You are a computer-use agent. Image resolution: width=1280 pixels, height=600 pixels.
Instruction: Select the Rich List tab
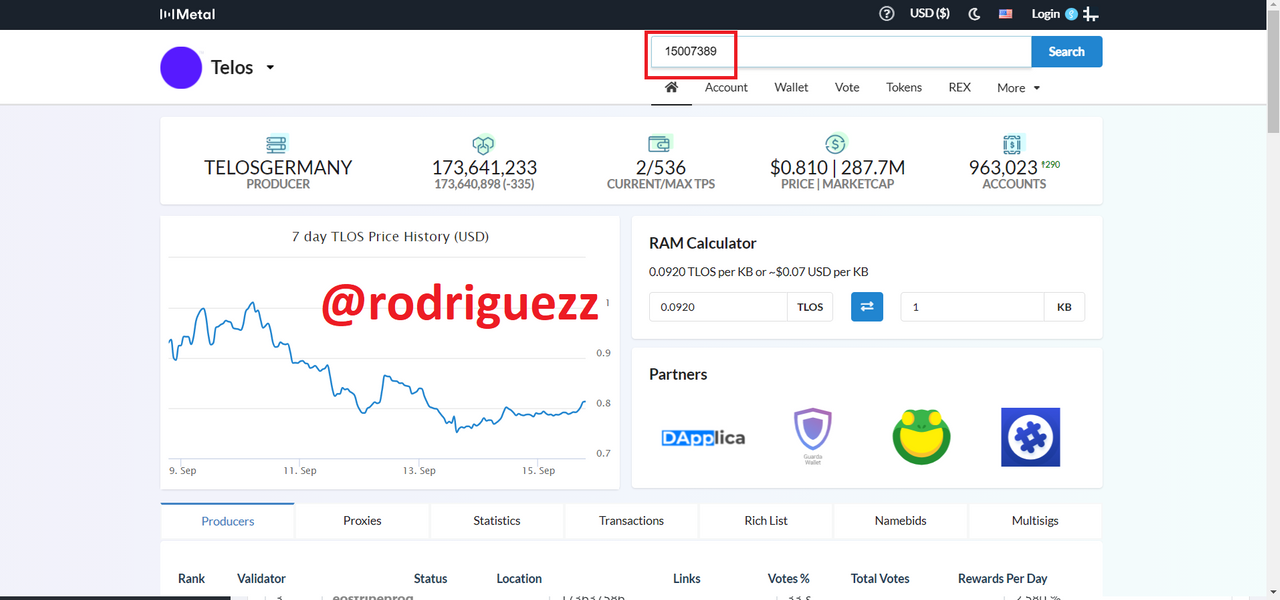click(x=766, y=521)
